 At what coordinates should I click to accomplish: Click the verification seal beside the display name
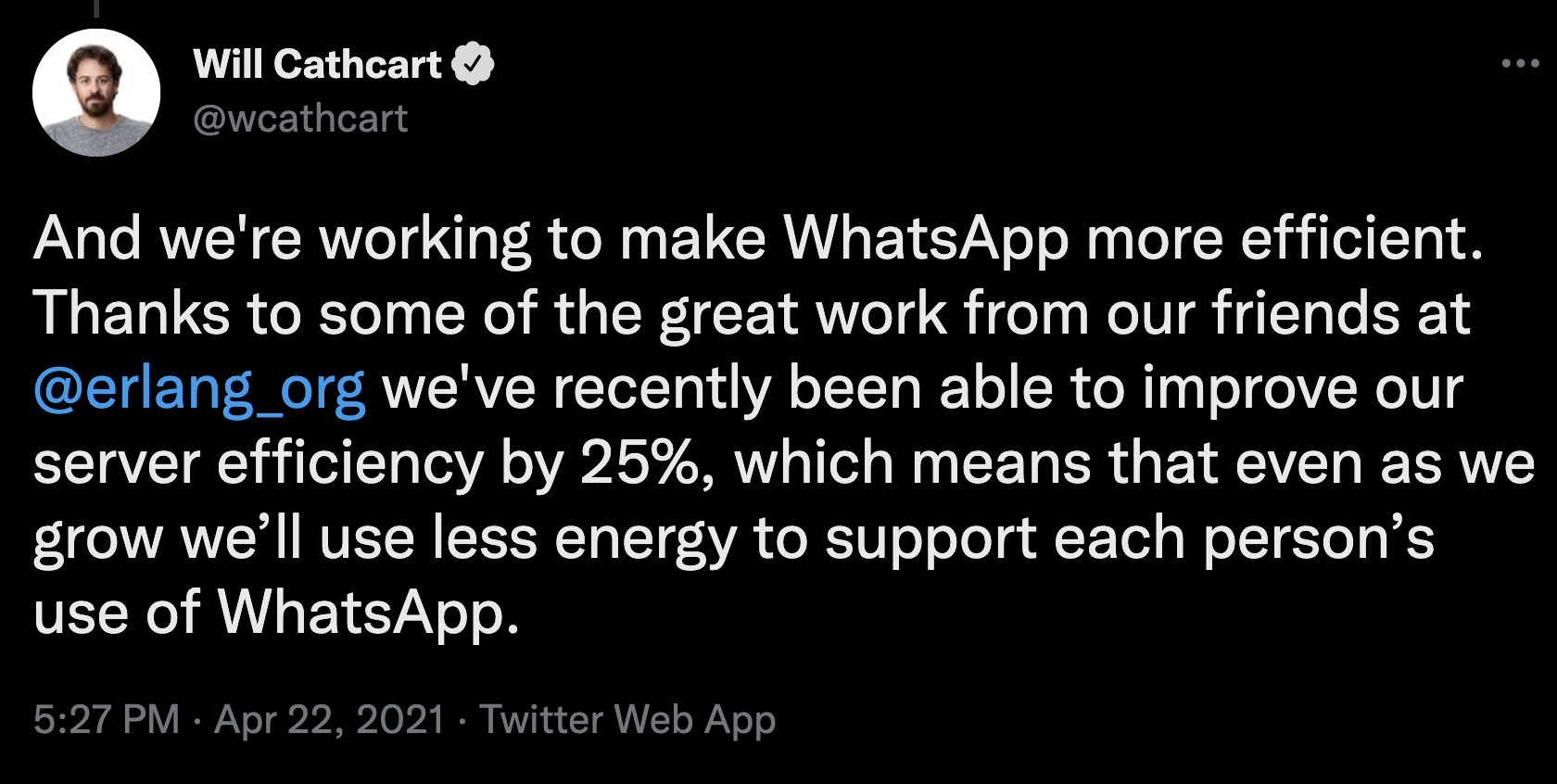474,63
